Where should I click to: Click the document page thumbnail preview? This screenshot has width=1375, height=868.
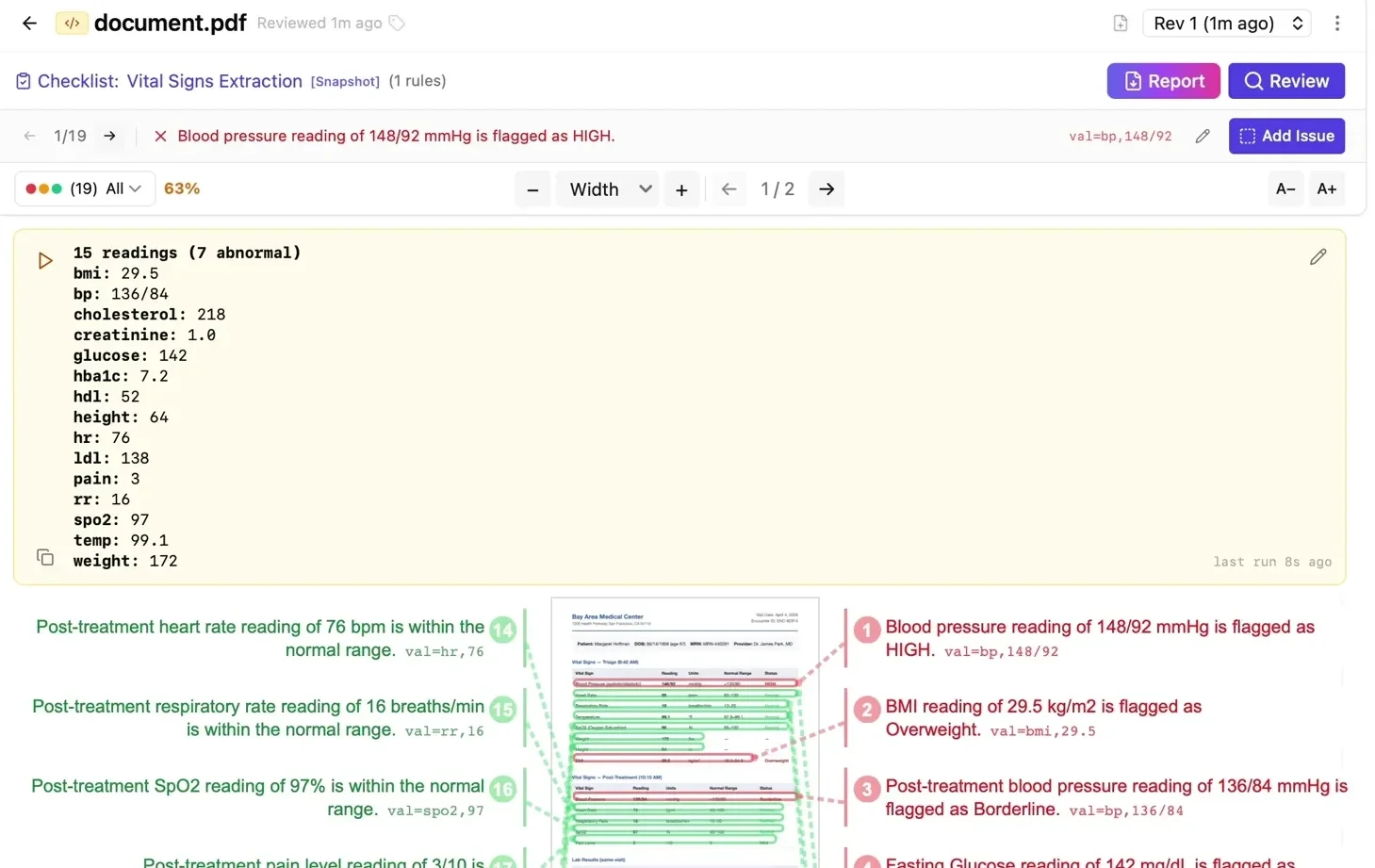coord(684,732)
